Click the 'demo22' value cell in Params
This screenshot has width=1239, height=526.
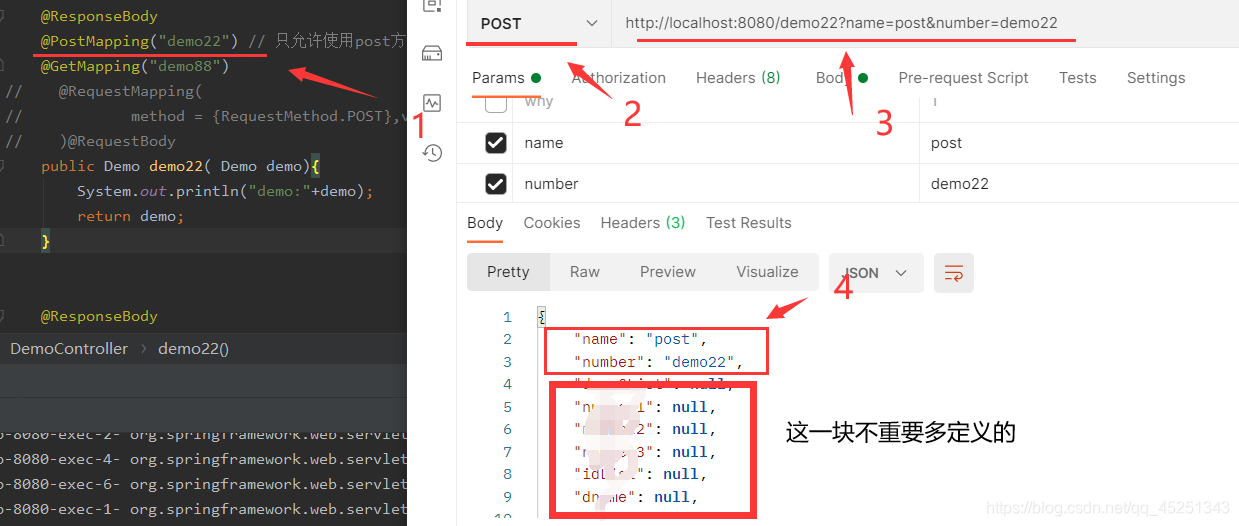click(x=1079, y=184)
